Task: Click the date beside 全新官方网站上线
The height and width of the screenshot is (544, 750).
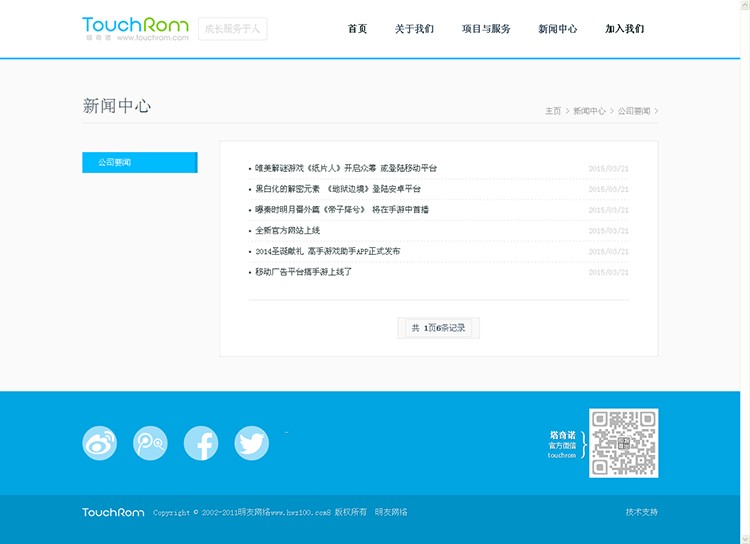Action: 608,231
